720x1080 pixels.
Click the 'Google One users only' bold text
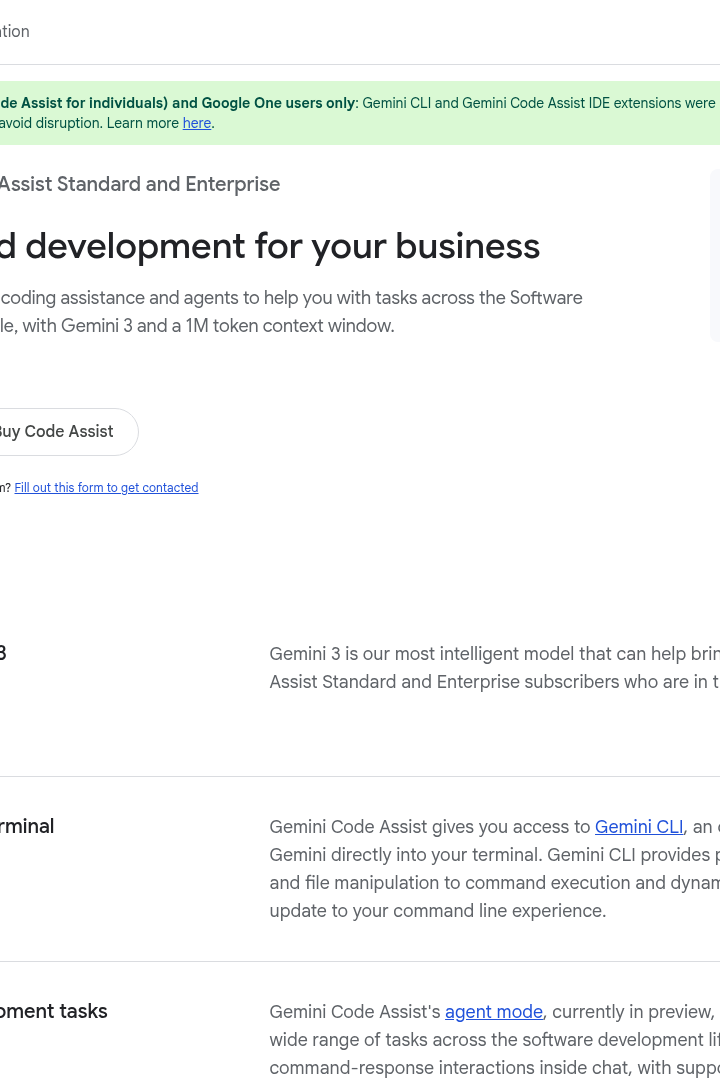tap(278, 103)
